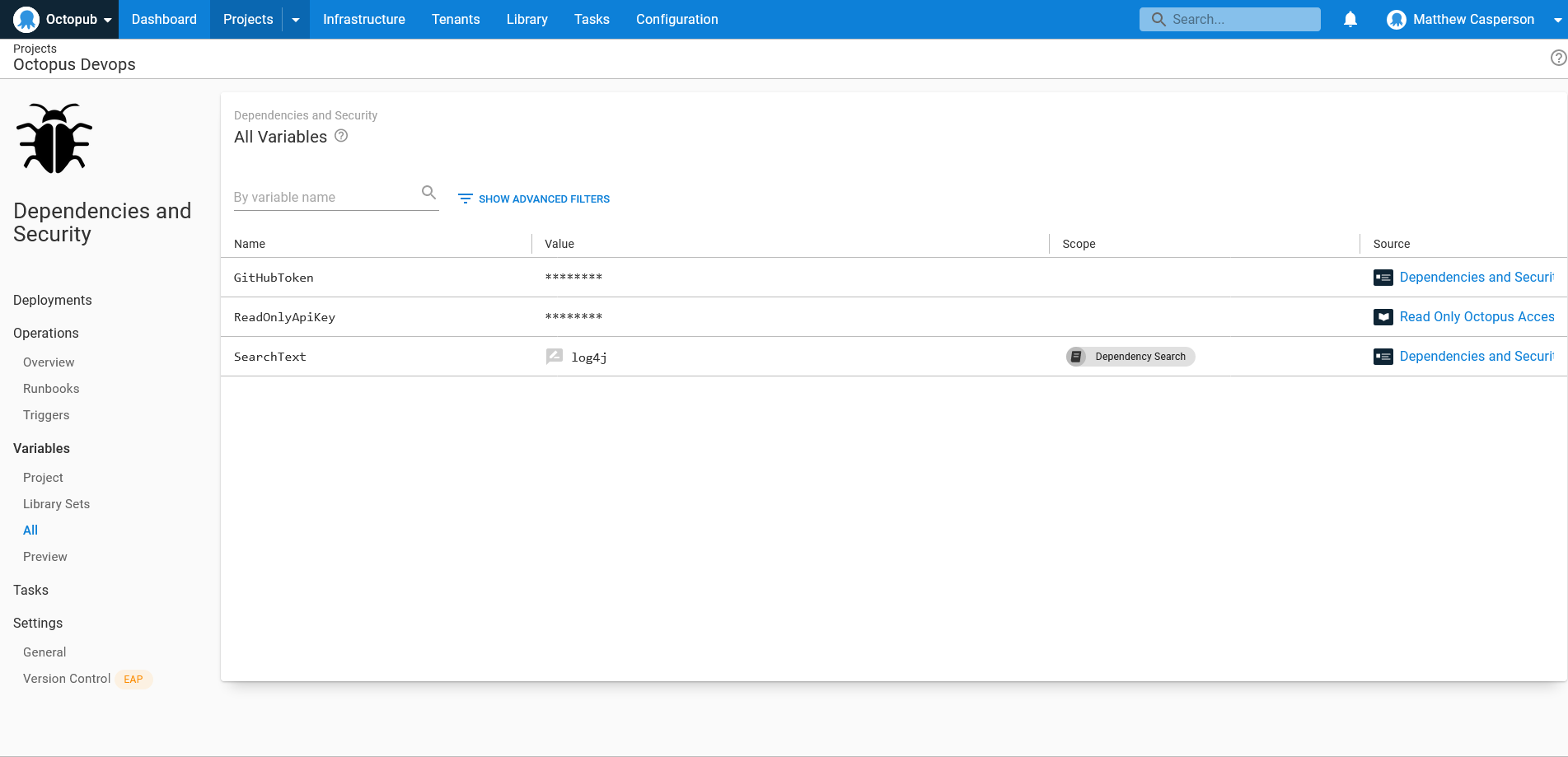This screenshot has height=757, width=1568.
Task: Click the page help icon at top right
Action: click(1557, 58)
